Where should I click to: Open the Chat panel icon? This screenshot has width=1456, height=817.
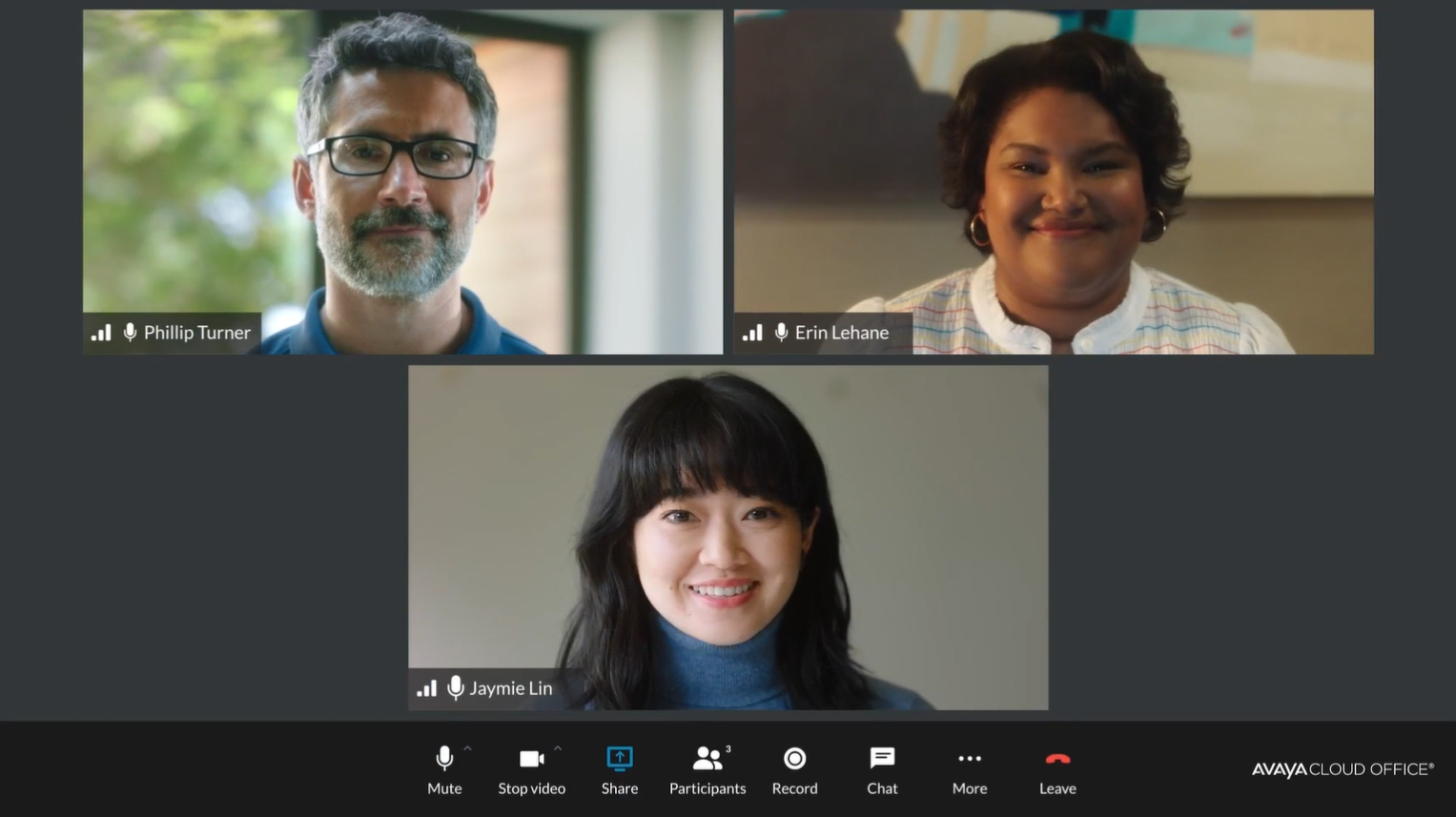tap(881, 758)
